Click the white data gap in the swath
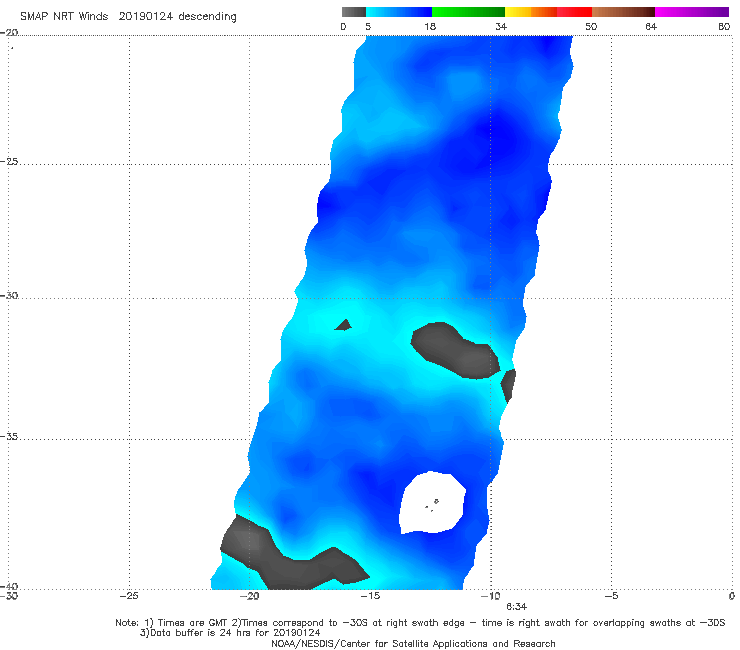Screen dimensions: 740x650 (x=432, y=503)
